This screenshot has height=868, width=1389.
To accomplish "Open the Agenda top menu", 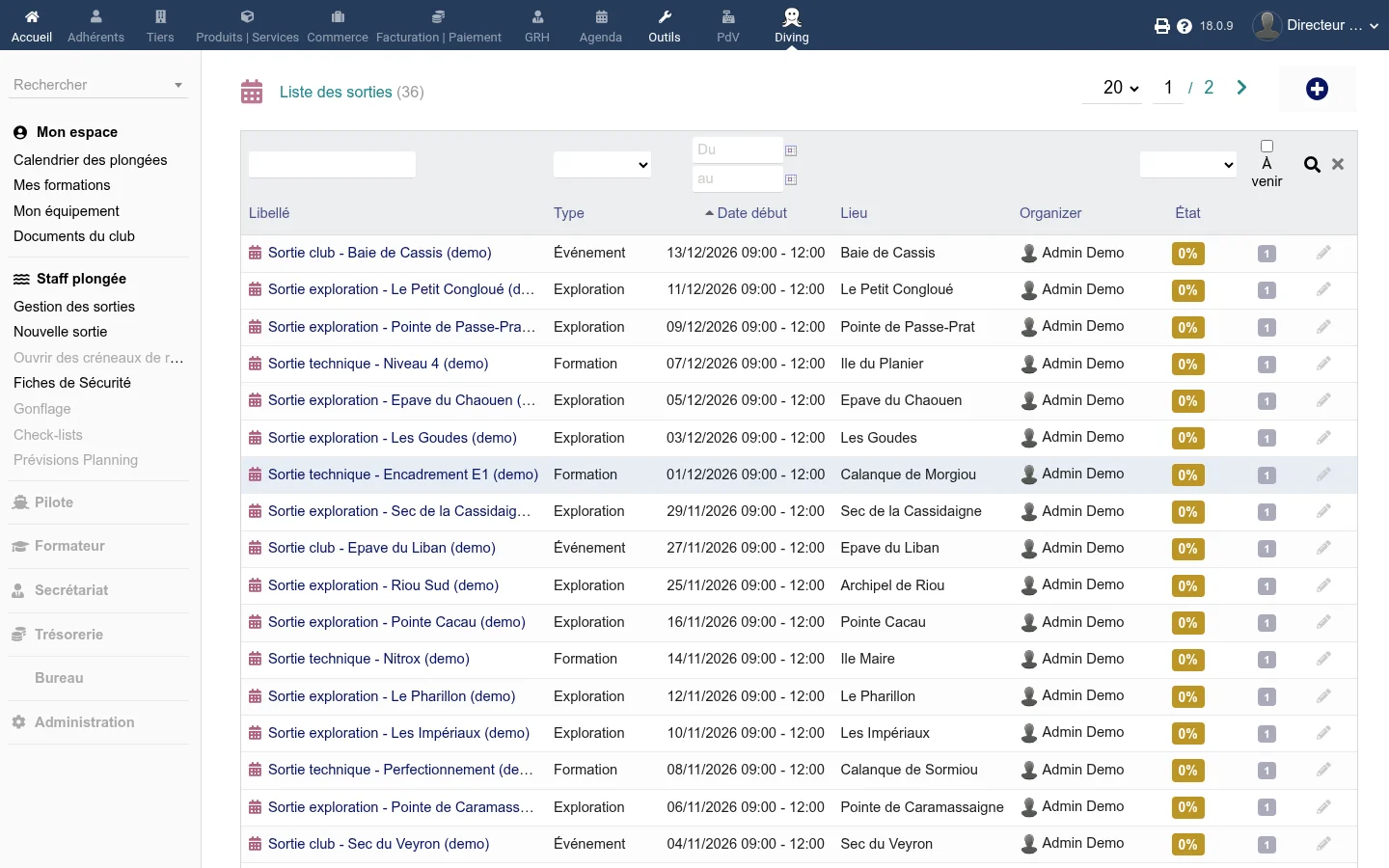I will click(x=600, y=26).
